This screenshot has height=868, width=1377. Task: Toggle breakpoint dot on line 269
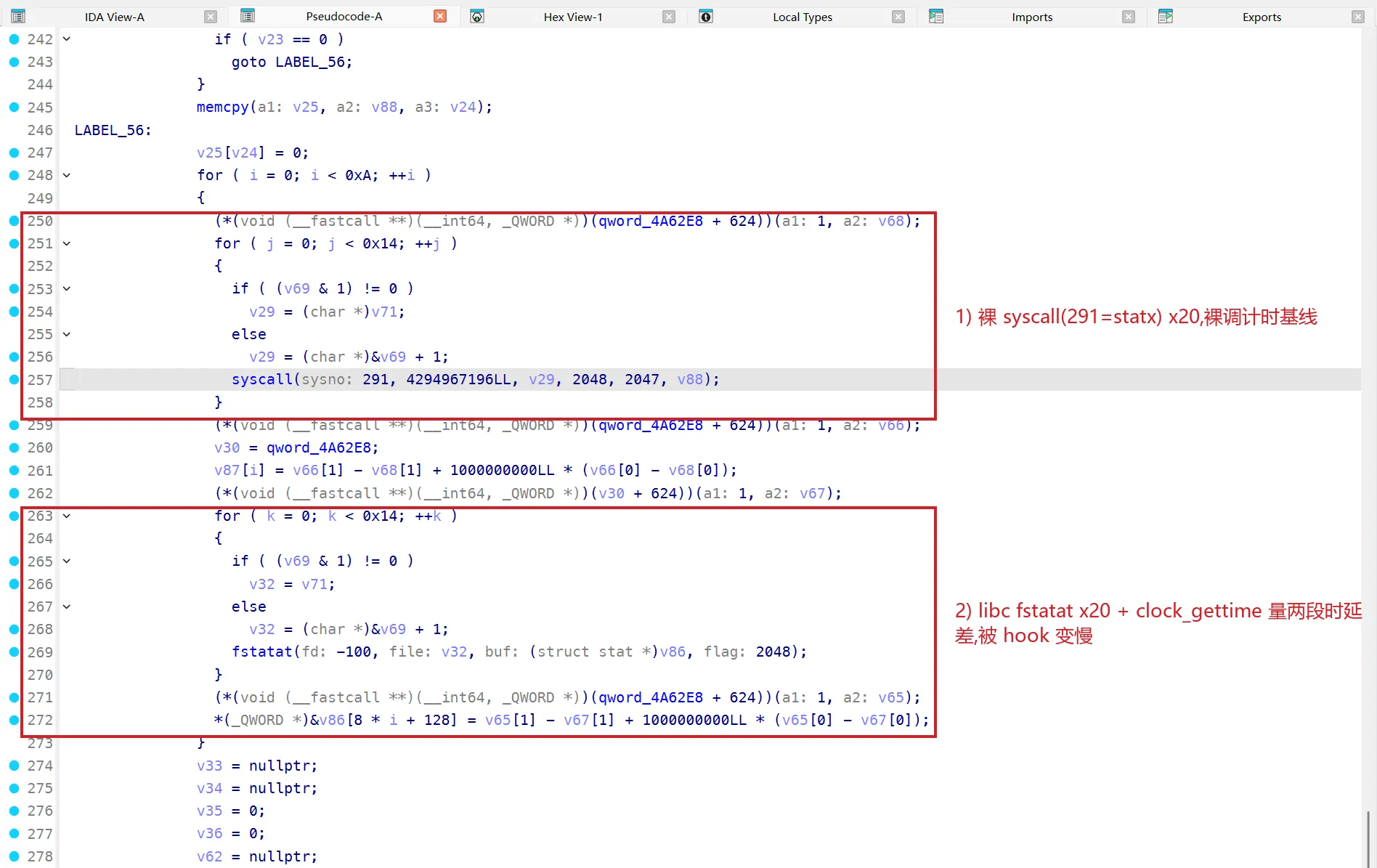[14, 652]
